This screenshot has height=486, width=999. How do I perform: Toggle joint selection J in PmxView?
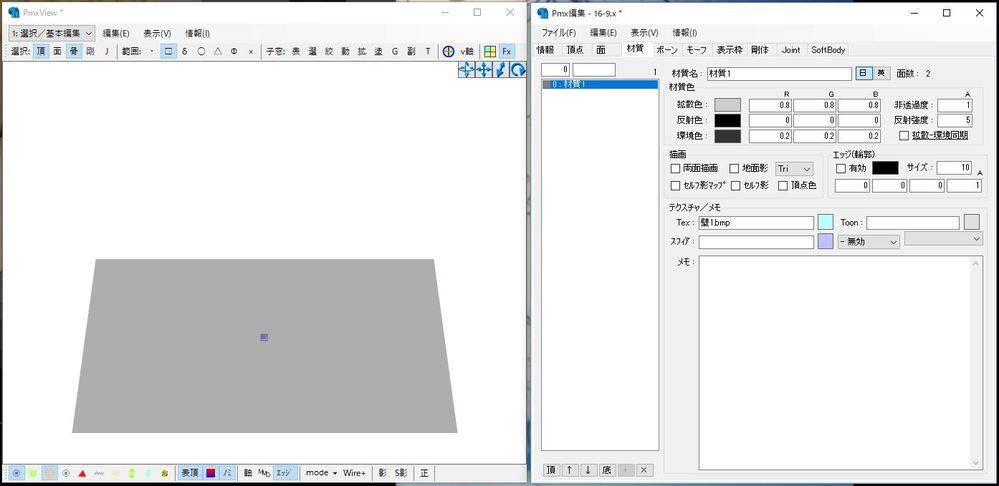coord(107,52)
